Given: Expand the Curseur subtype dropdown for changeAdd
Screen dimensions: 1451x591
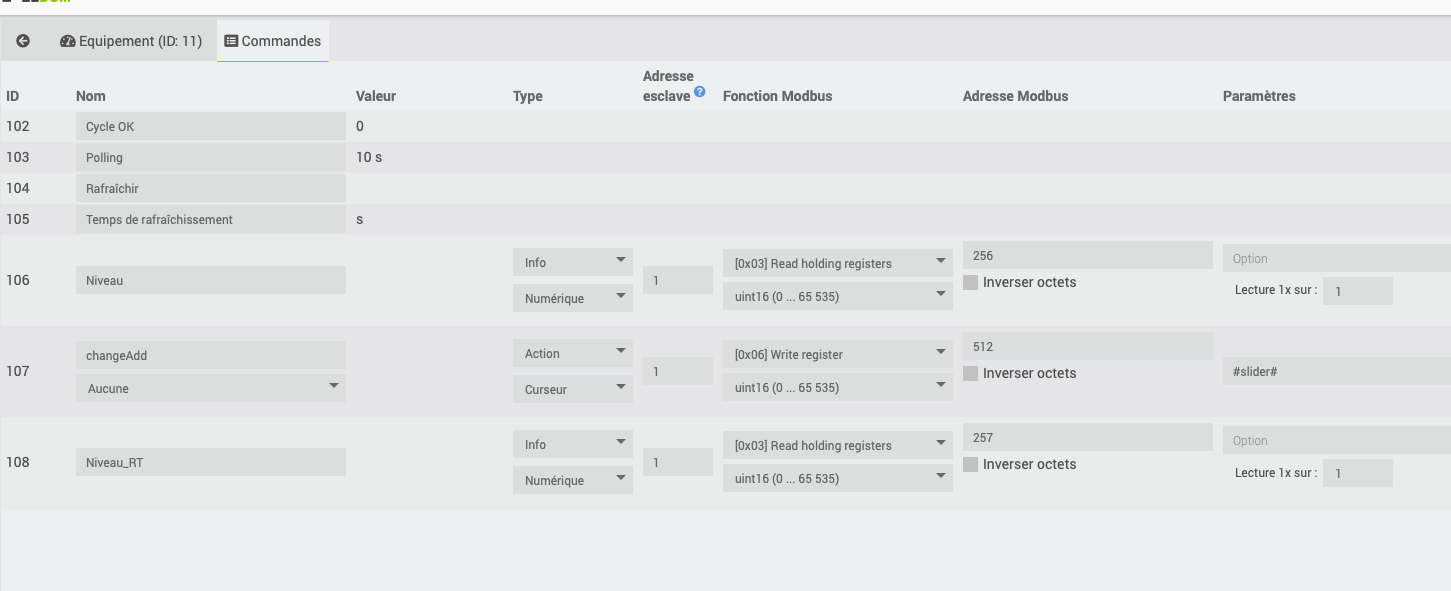Looking at the screenshot, I should [572, 389].
